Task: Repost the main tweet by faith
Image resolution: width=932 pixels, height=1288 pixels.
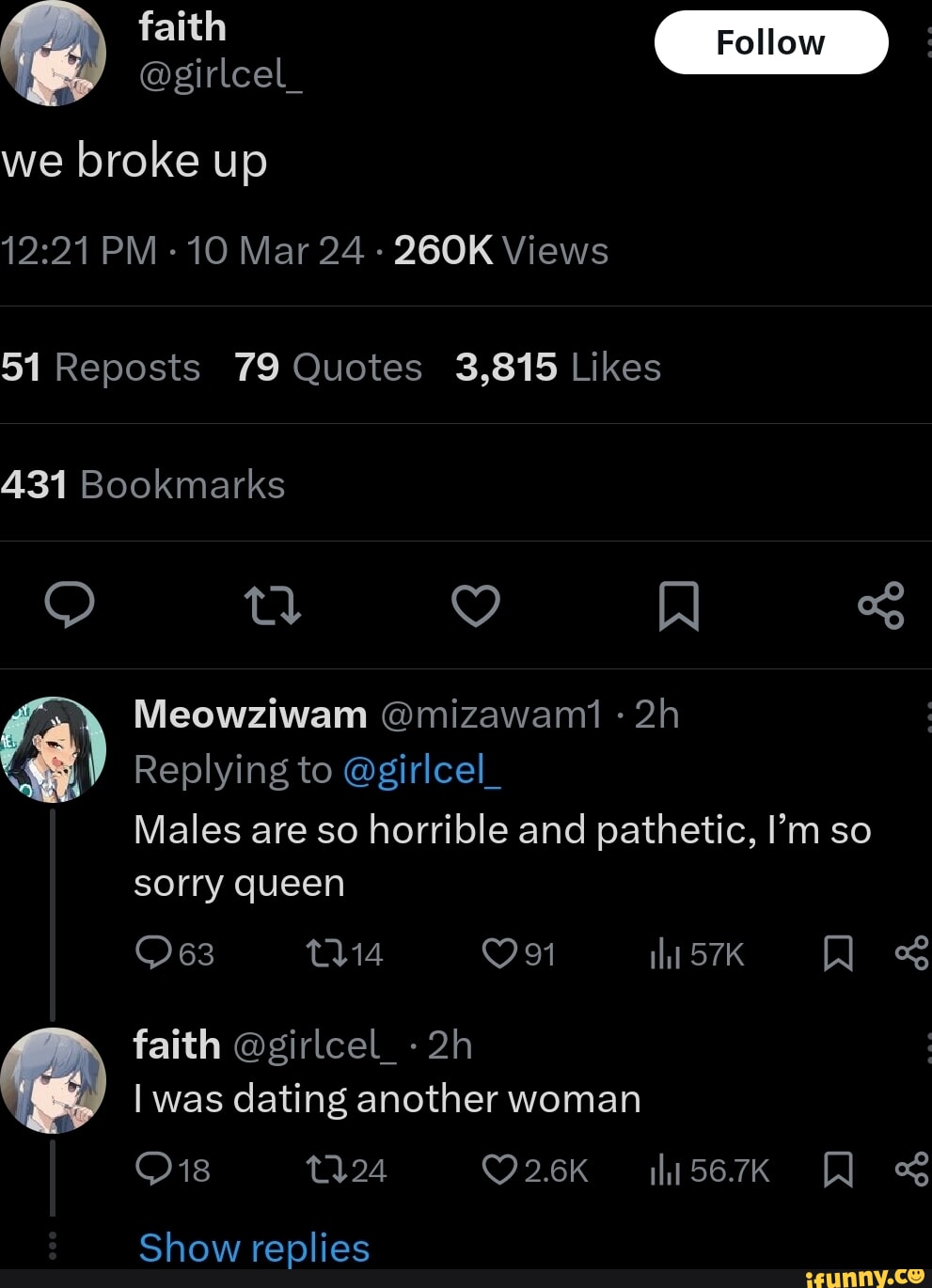Action: [x=272, y=605]
